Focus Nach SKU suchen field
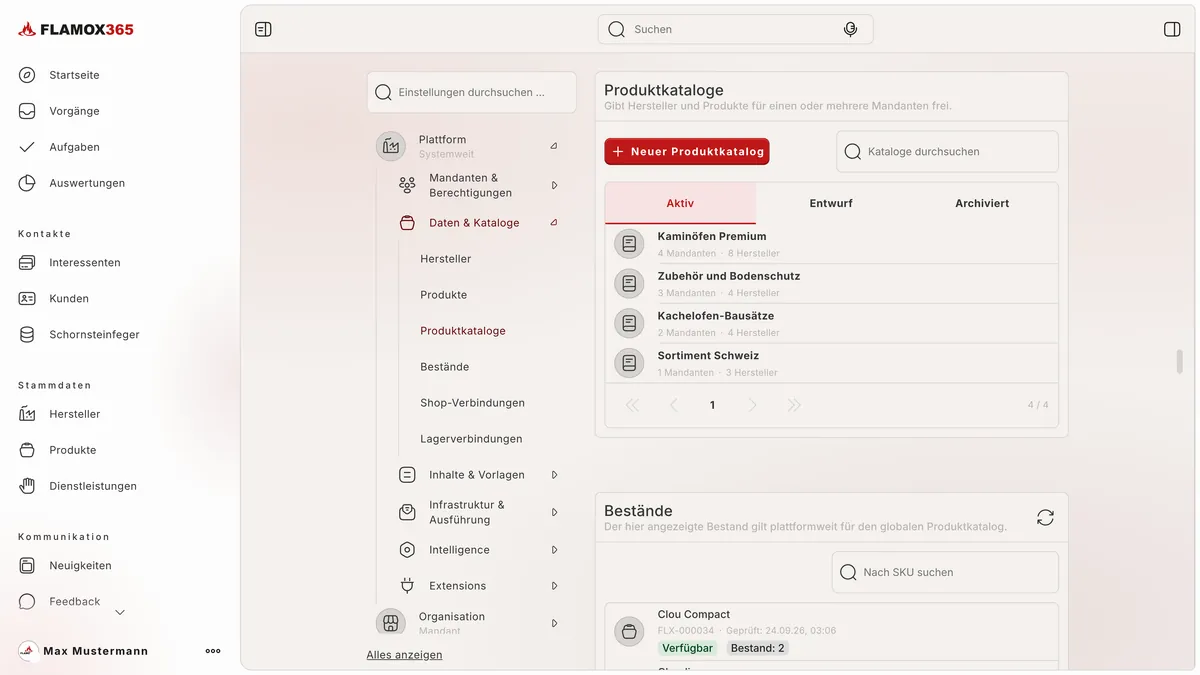This screenshot has height=675, width=1200. [945, 572]
